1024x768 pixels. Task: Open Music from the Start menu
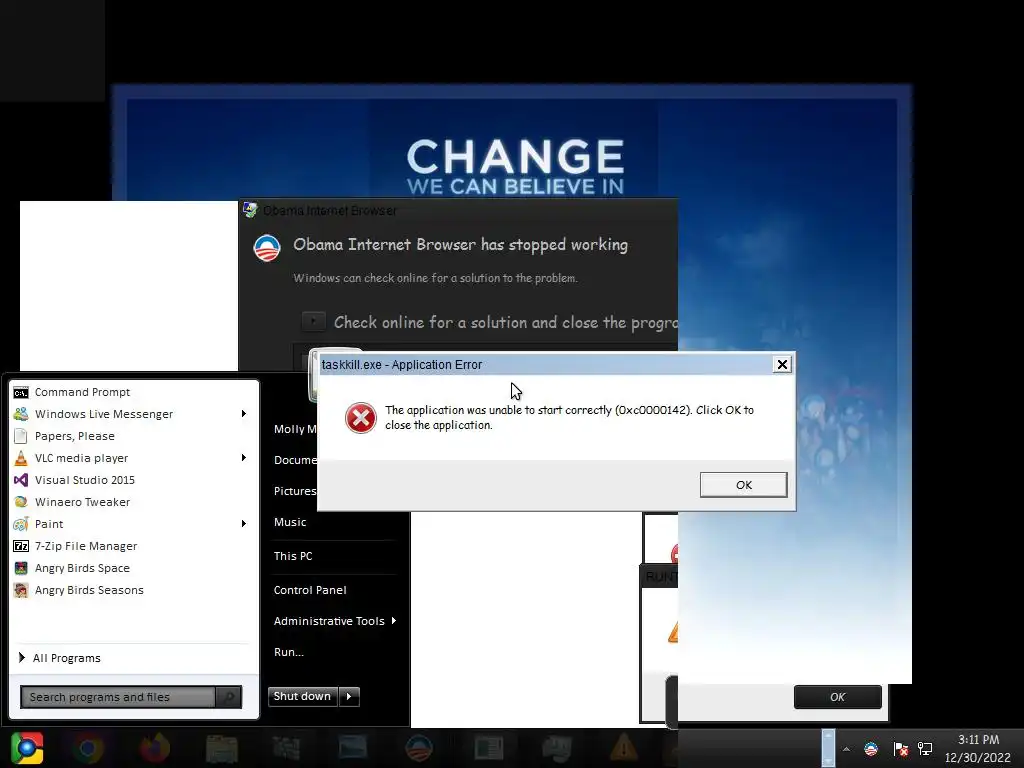[x=290, y=522]
